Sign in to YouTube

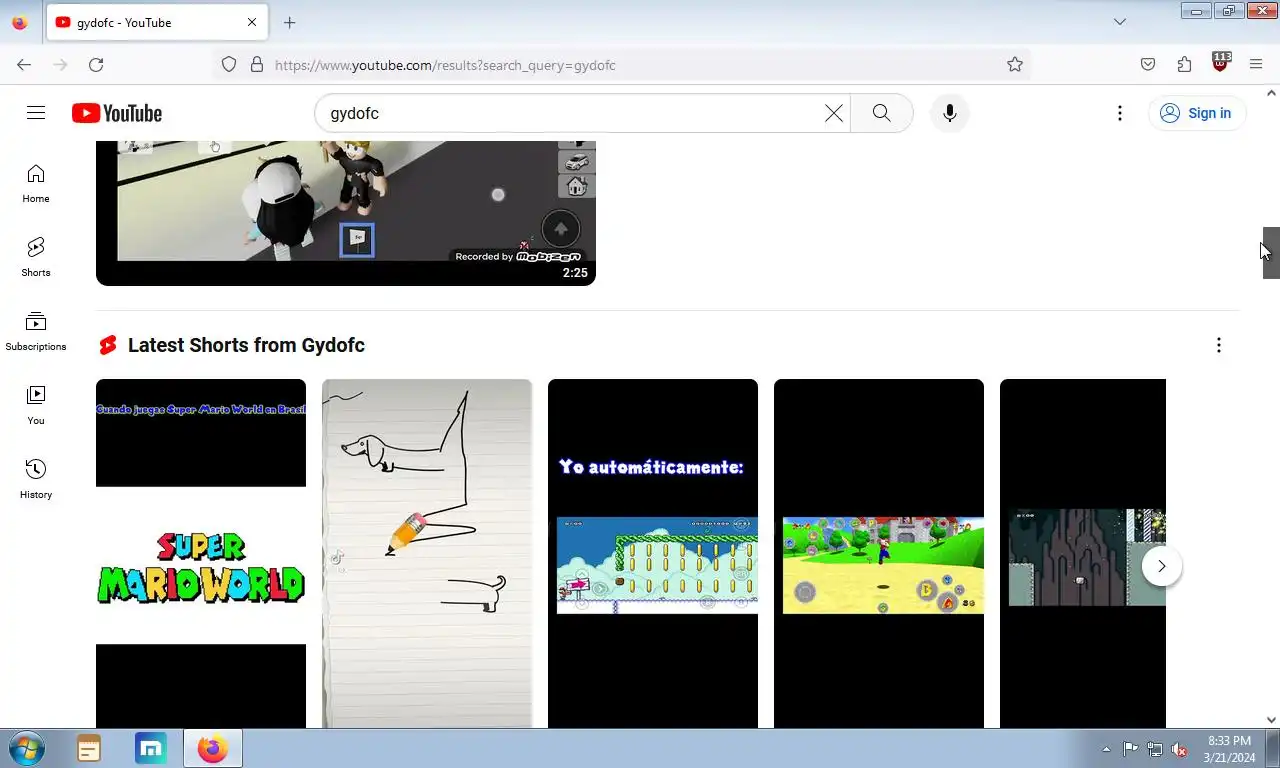(x=1197, y=113)
